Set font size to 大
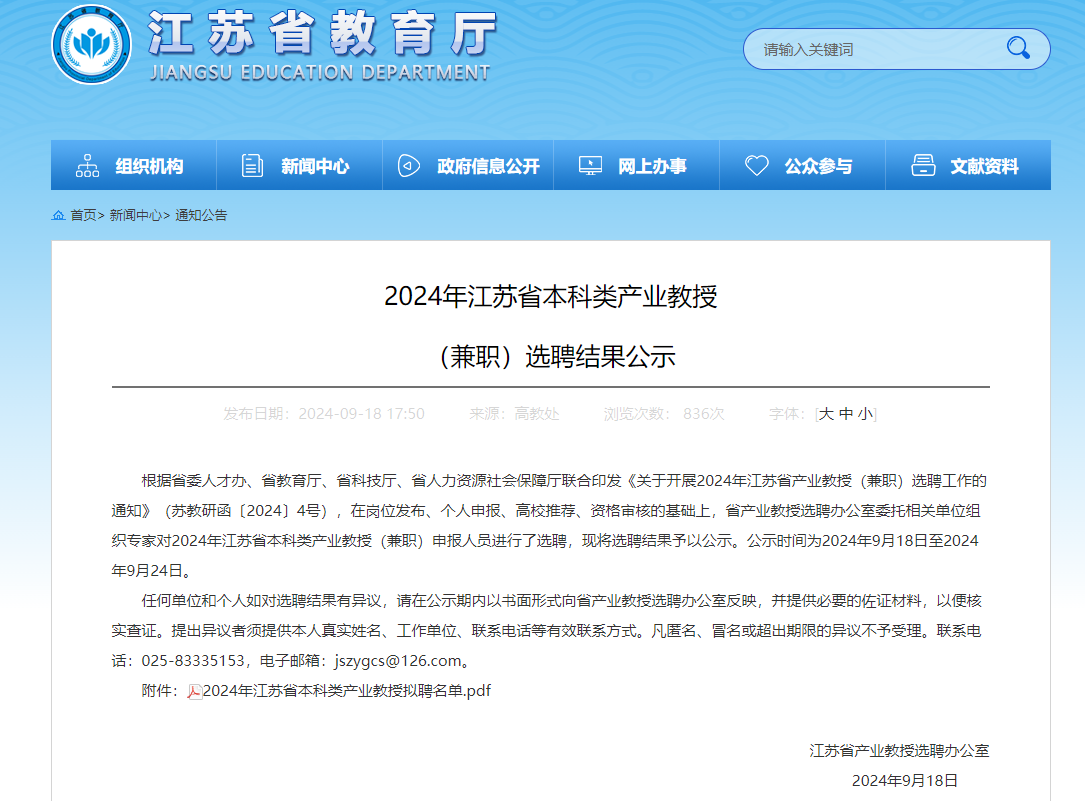This screenshot has width=1085, height=801. (827, 414)
